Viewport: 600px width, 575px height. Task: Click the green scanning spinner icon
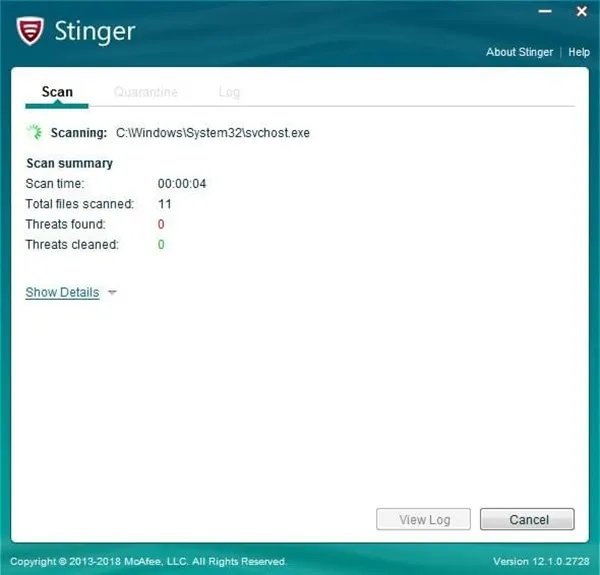(35, 132)
